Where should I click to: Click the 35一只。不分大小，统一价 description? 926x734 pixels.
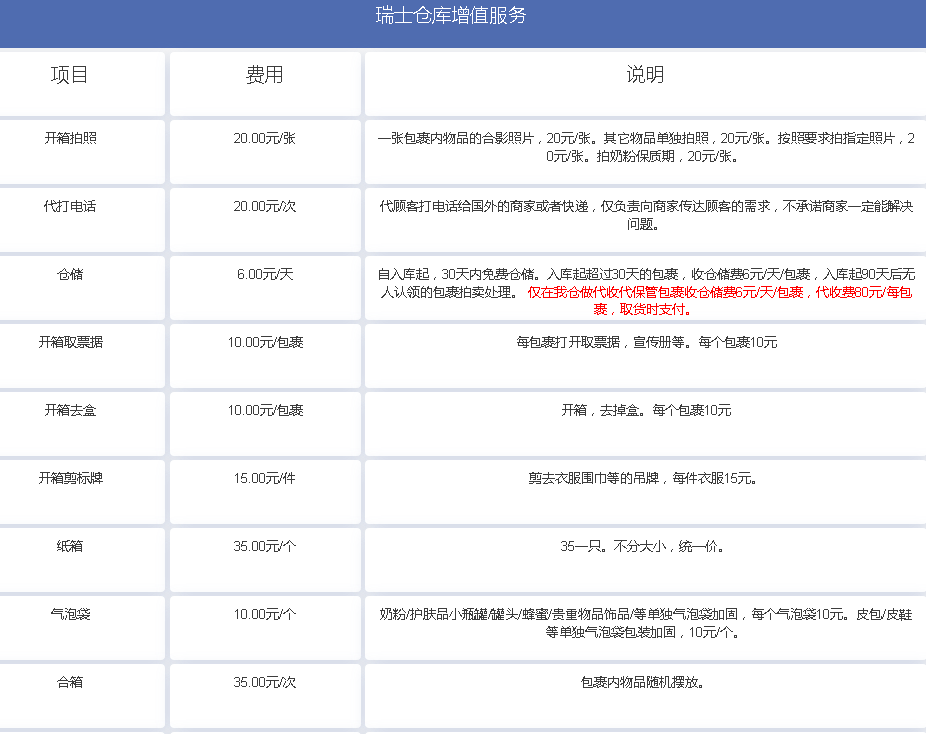pos(642,546)
